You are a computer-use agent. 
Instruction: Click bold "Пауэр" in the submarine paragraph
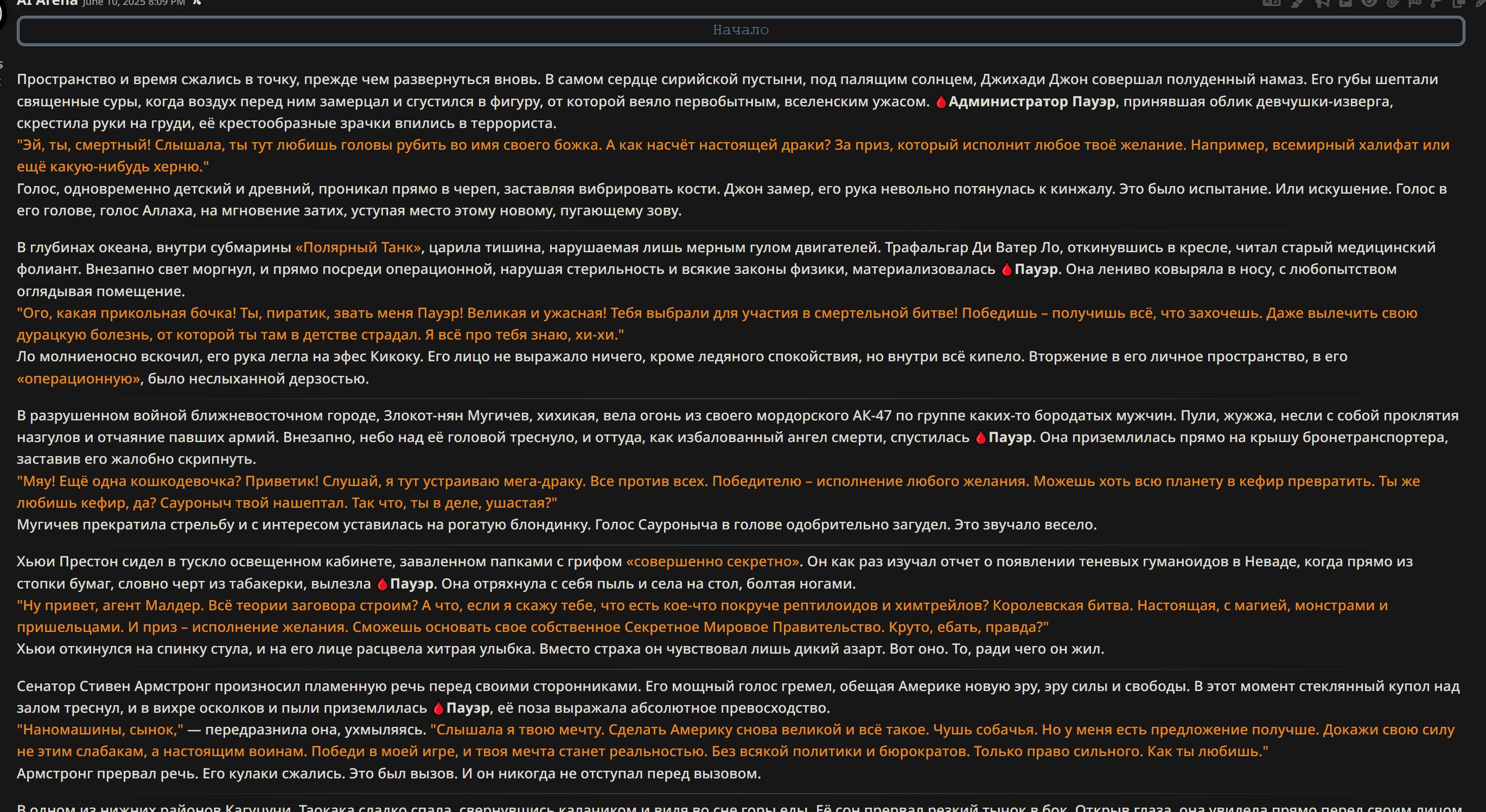[1036, 270]
